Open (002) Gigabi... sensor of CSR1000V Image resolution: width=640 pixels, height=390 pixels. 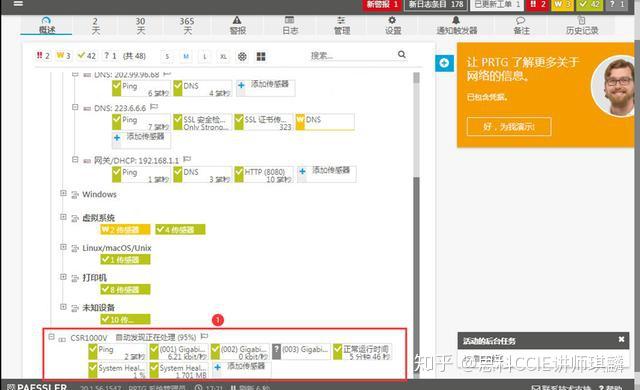pos(240,352)
